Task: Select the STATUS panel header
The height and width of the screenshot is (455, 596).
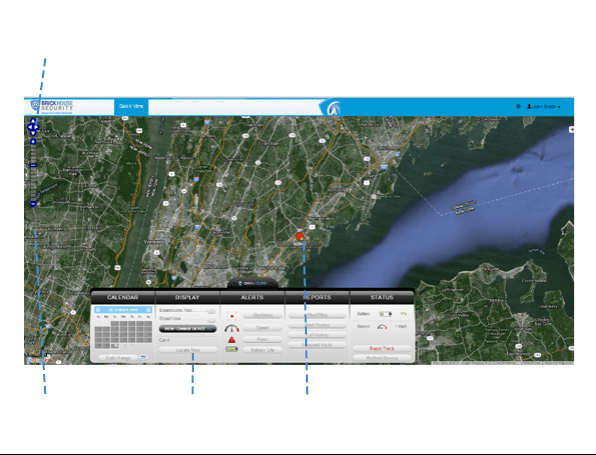Action: pos(382,297)
